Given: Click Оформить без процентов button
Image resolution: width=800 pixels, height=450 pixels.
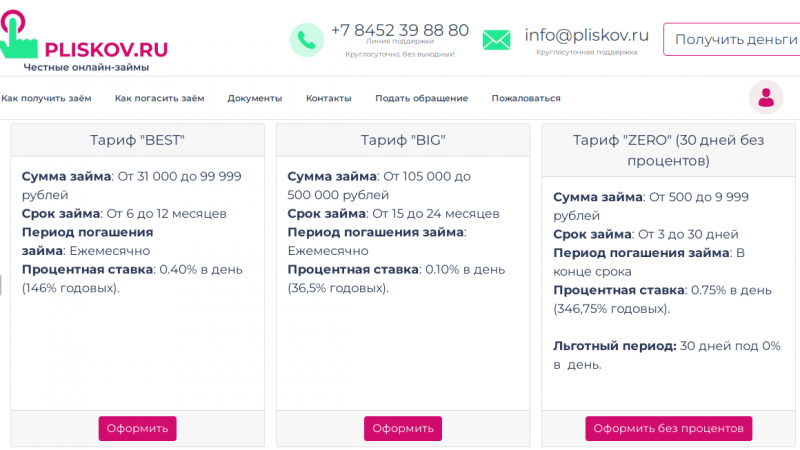Looking at the screenshot, I should click(x=668, y=429).
